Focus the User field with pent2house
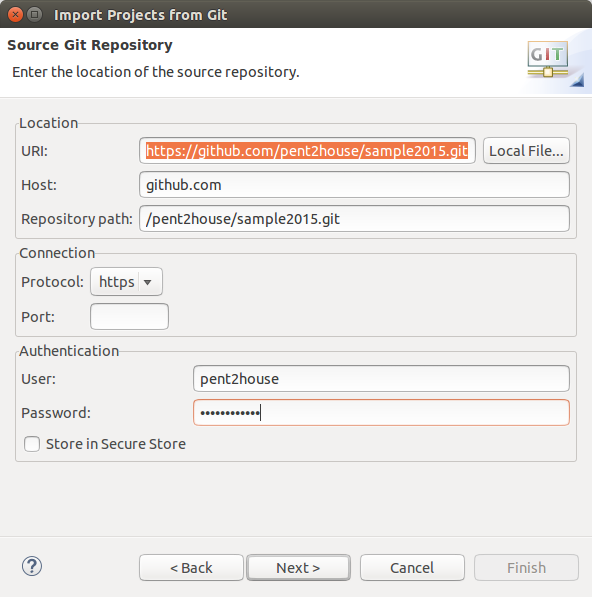This screenshot has height=597, width=592. (381, 378)
